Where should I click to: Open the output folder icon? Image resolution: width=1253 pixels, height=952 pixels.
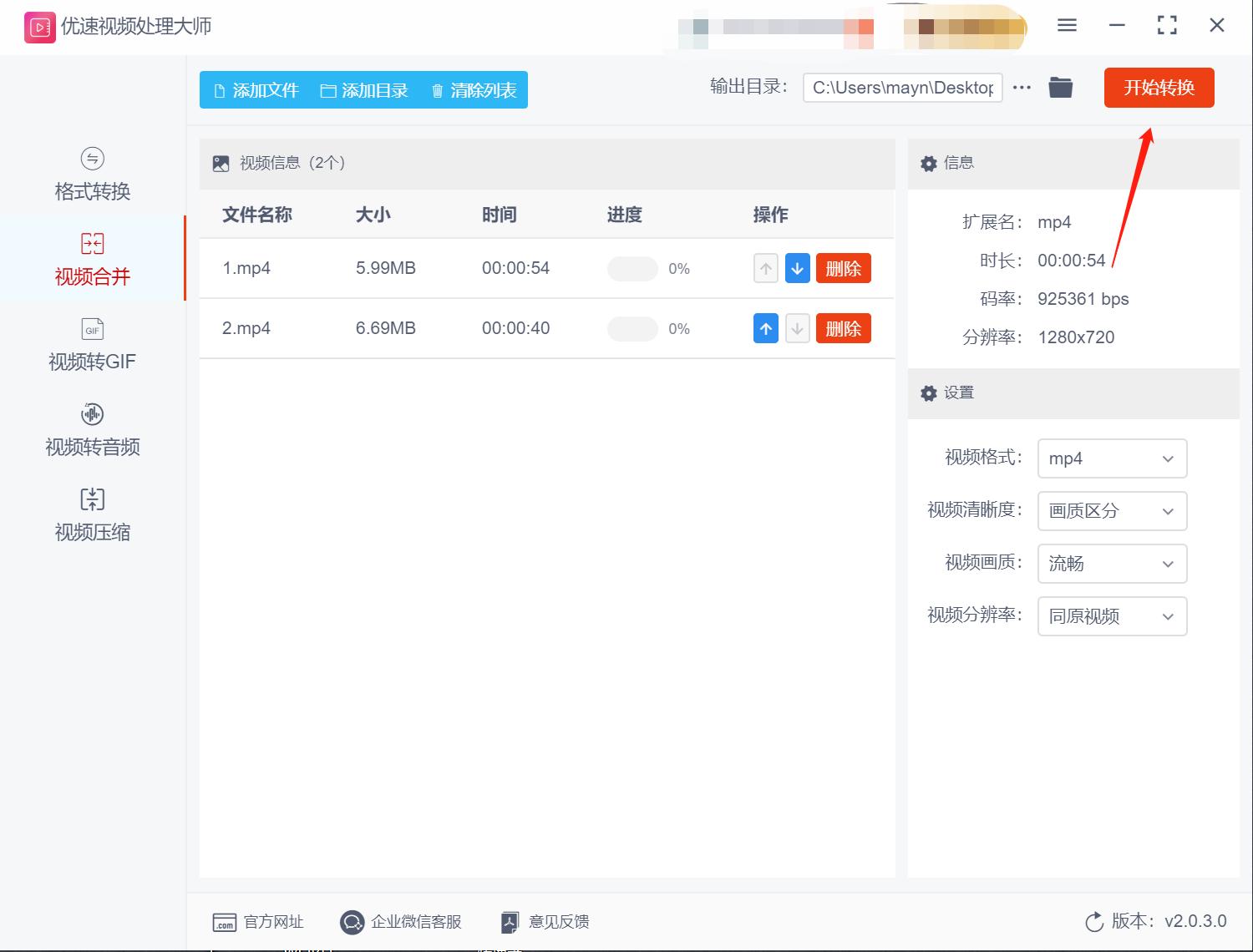coord(1060,87)
